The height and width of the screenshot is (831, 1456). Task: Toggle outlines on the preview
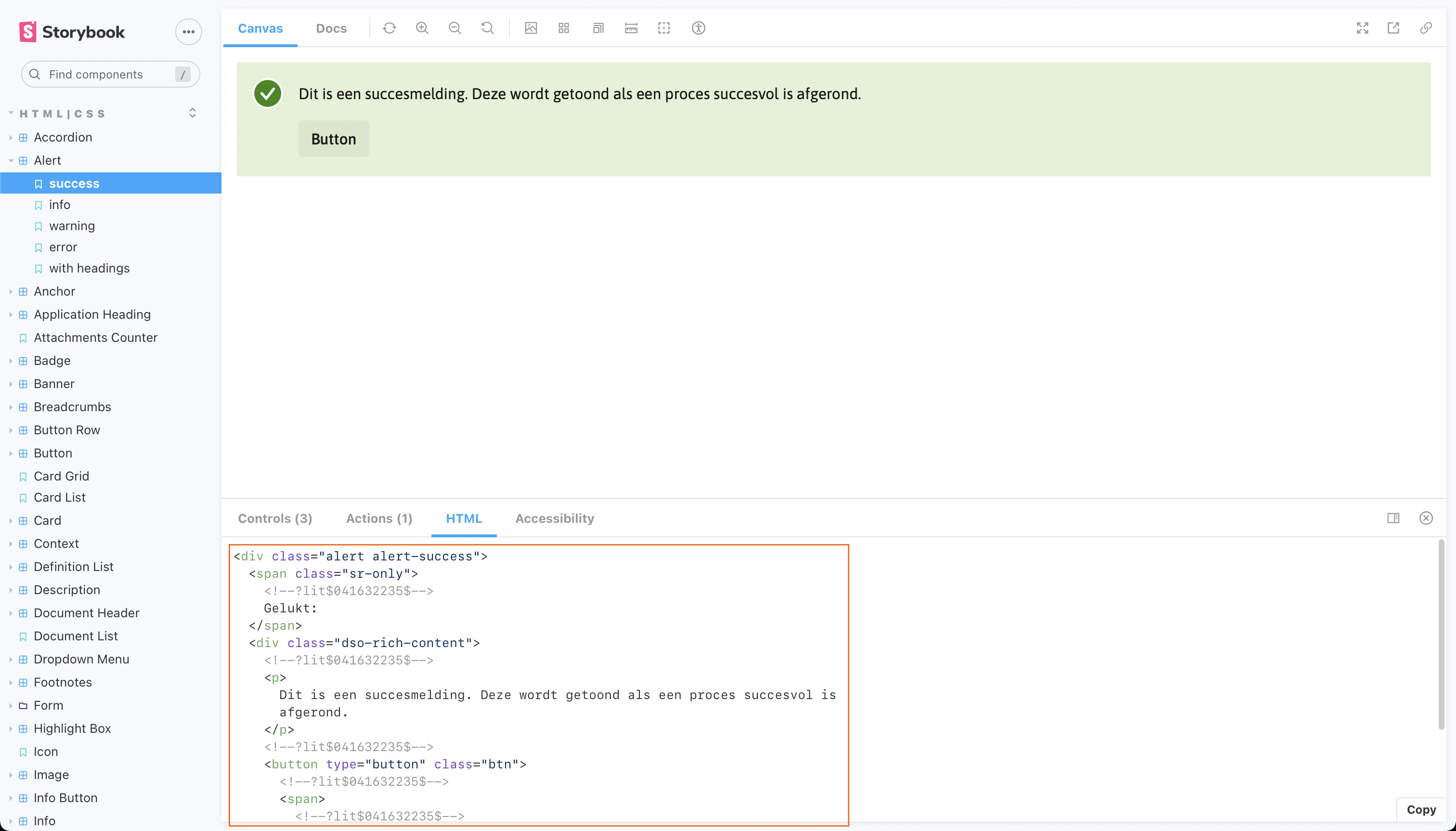[x=664, y=28]
